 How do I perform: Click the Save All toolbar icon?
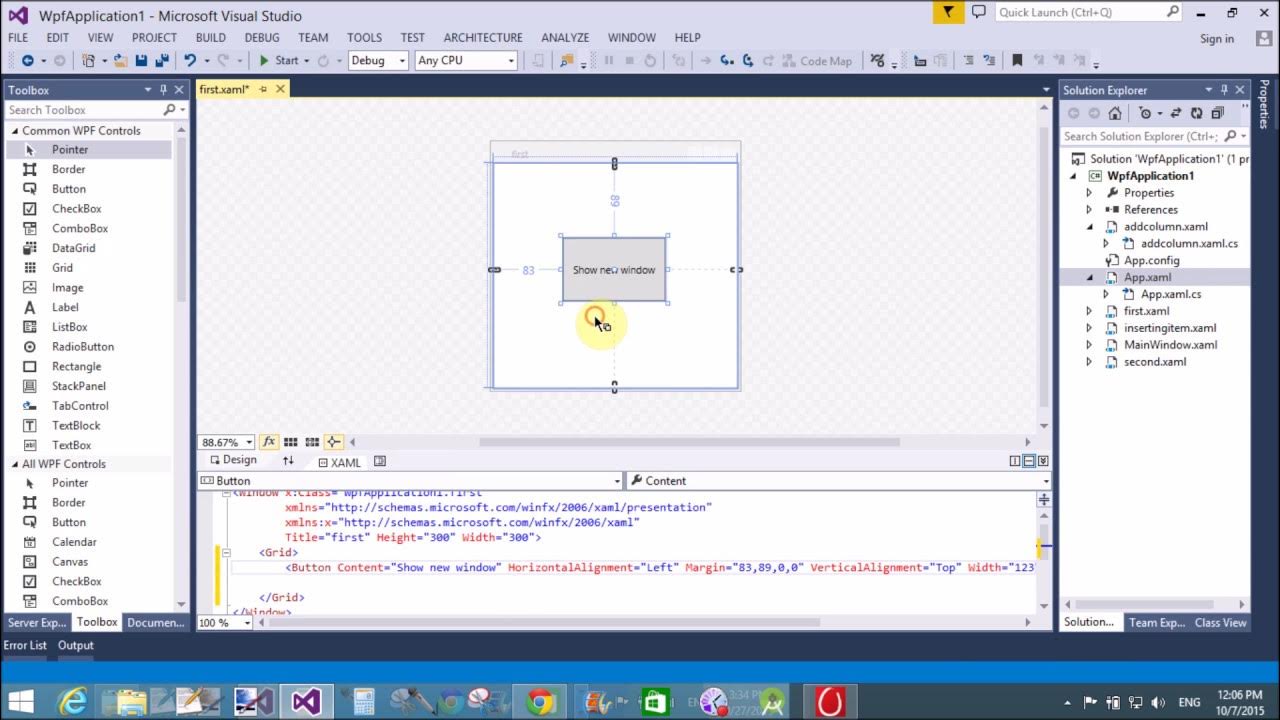point(161,60)
